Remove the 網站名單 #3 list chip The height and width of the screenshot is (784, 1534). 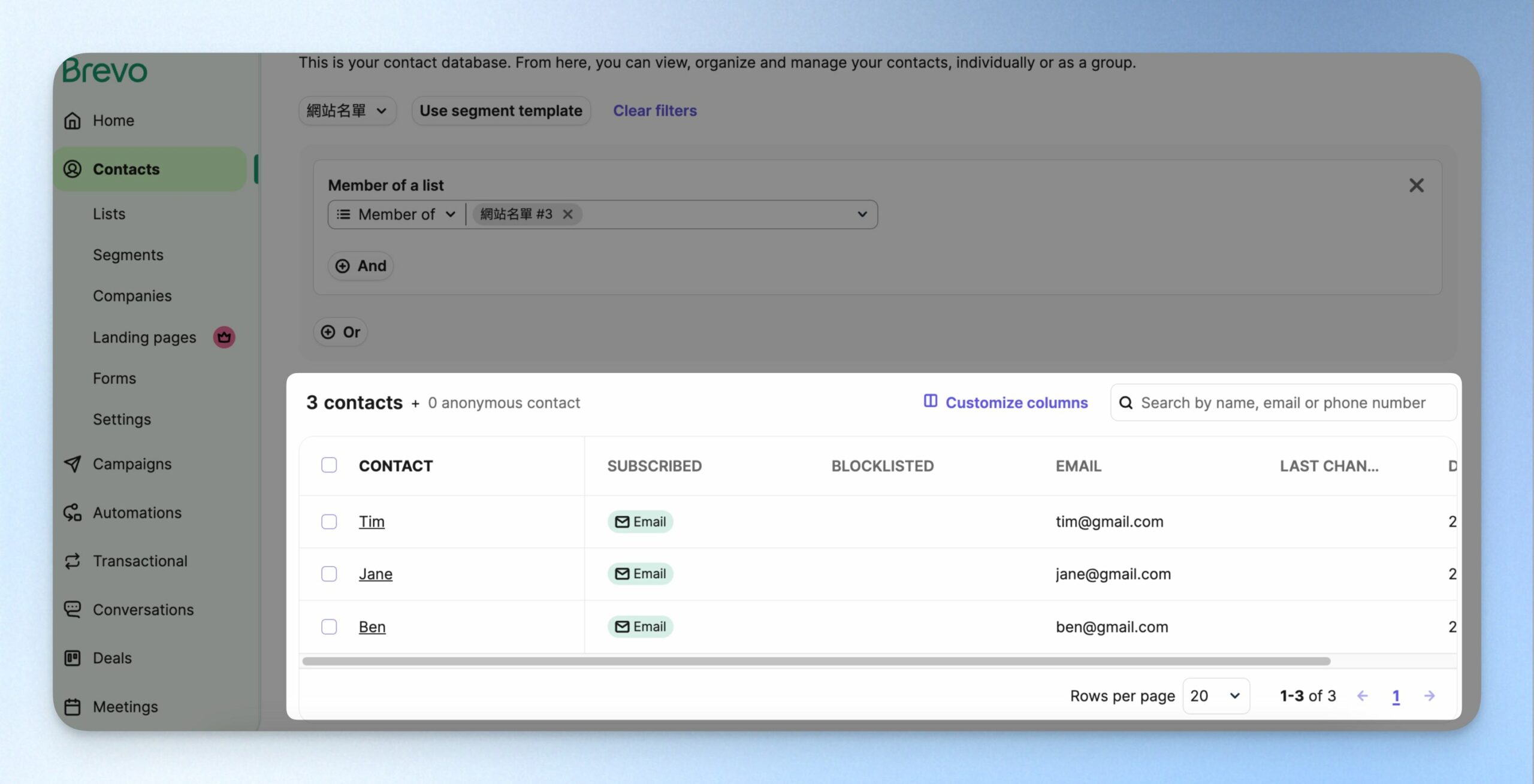[x=567, y=214]
